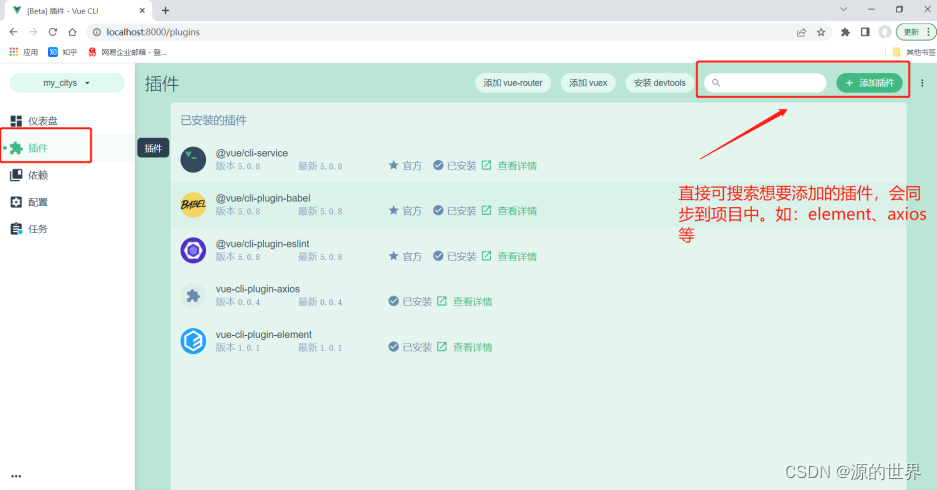Click the @vue/cli-service terminal logo
This screenshot has height=490, width=937.
pyautogui.click(x=193, y=160)
